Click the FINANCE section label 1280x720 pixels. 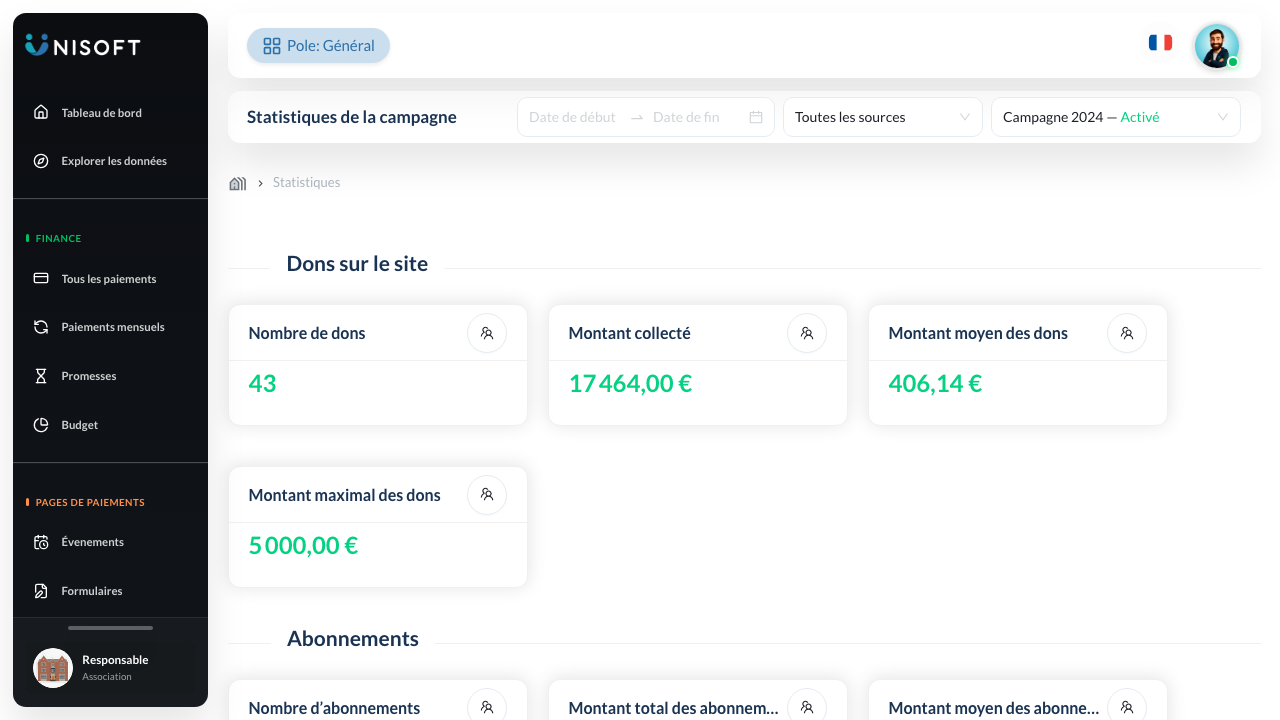[58, 239]
